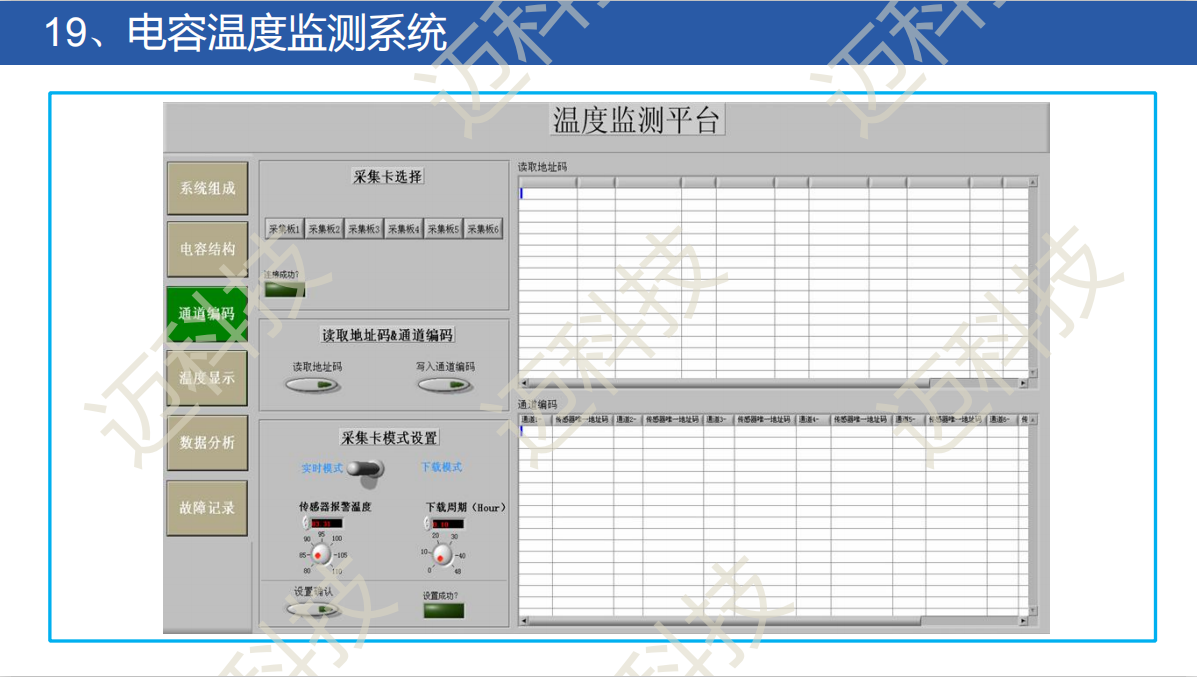
Task: Click the 设置成功? indicator light
Action: pos(444,610)
